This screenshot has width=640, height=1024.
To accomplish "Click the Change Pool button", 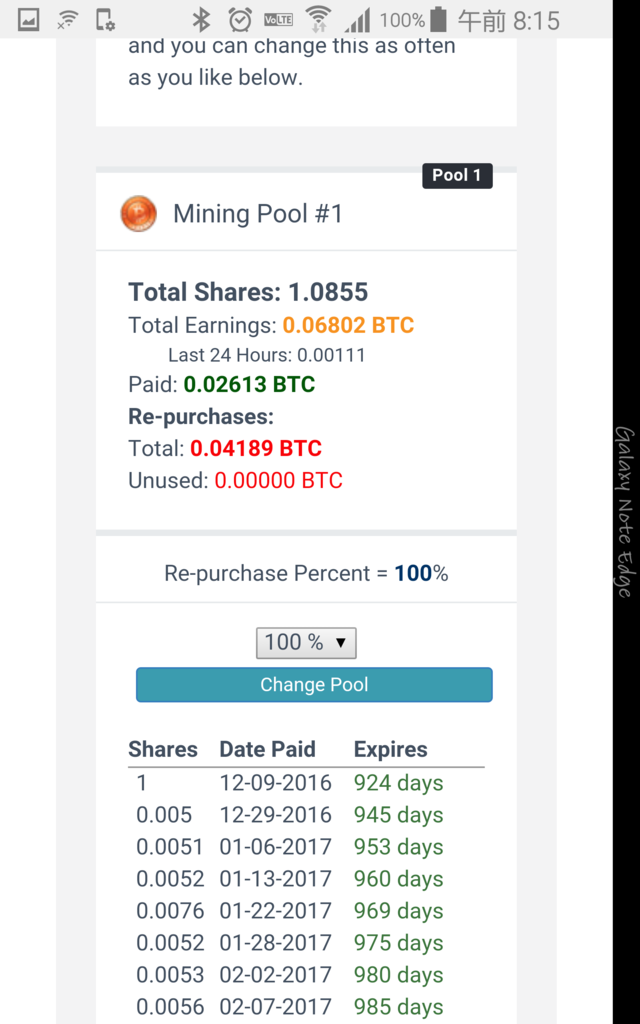I will 314,684.
